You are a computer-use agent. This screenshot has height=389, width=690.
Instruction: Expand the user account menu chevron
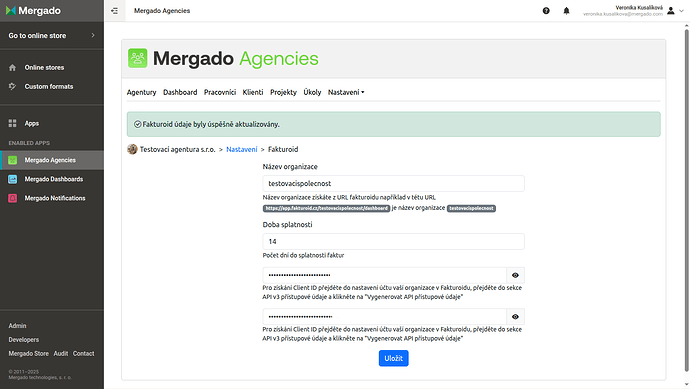[x=681, y=11]
